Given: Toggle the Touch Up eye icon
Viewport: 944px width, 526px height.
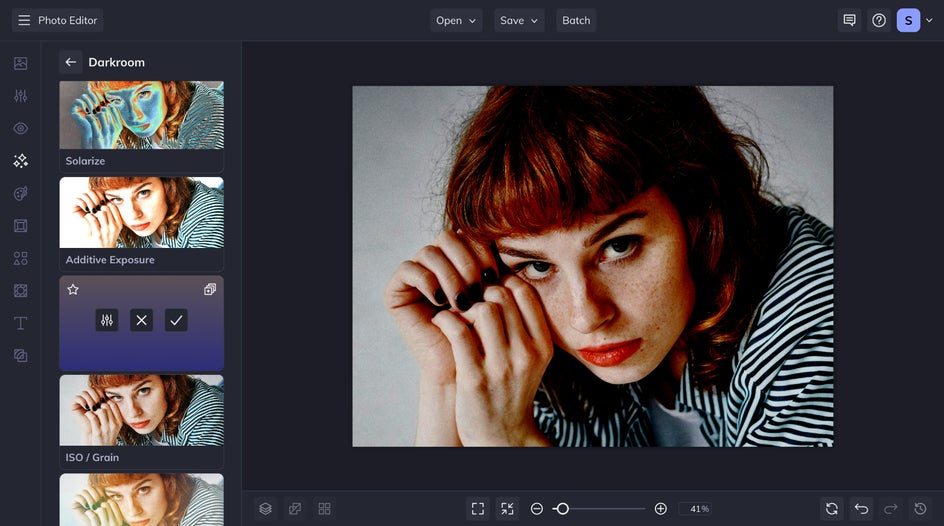Looking at the screenshot, I should coord(20,128).
